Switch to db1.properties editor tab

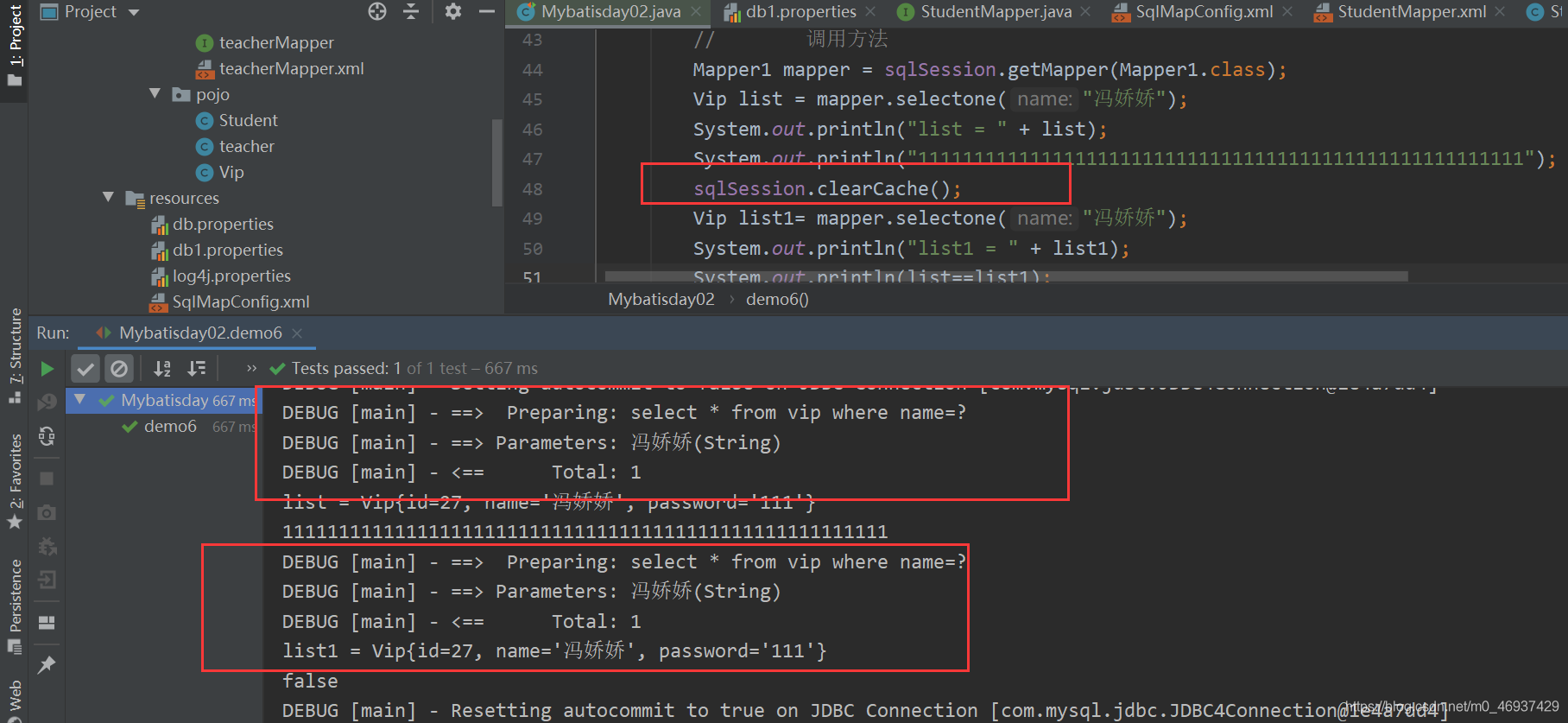(800, 11)
